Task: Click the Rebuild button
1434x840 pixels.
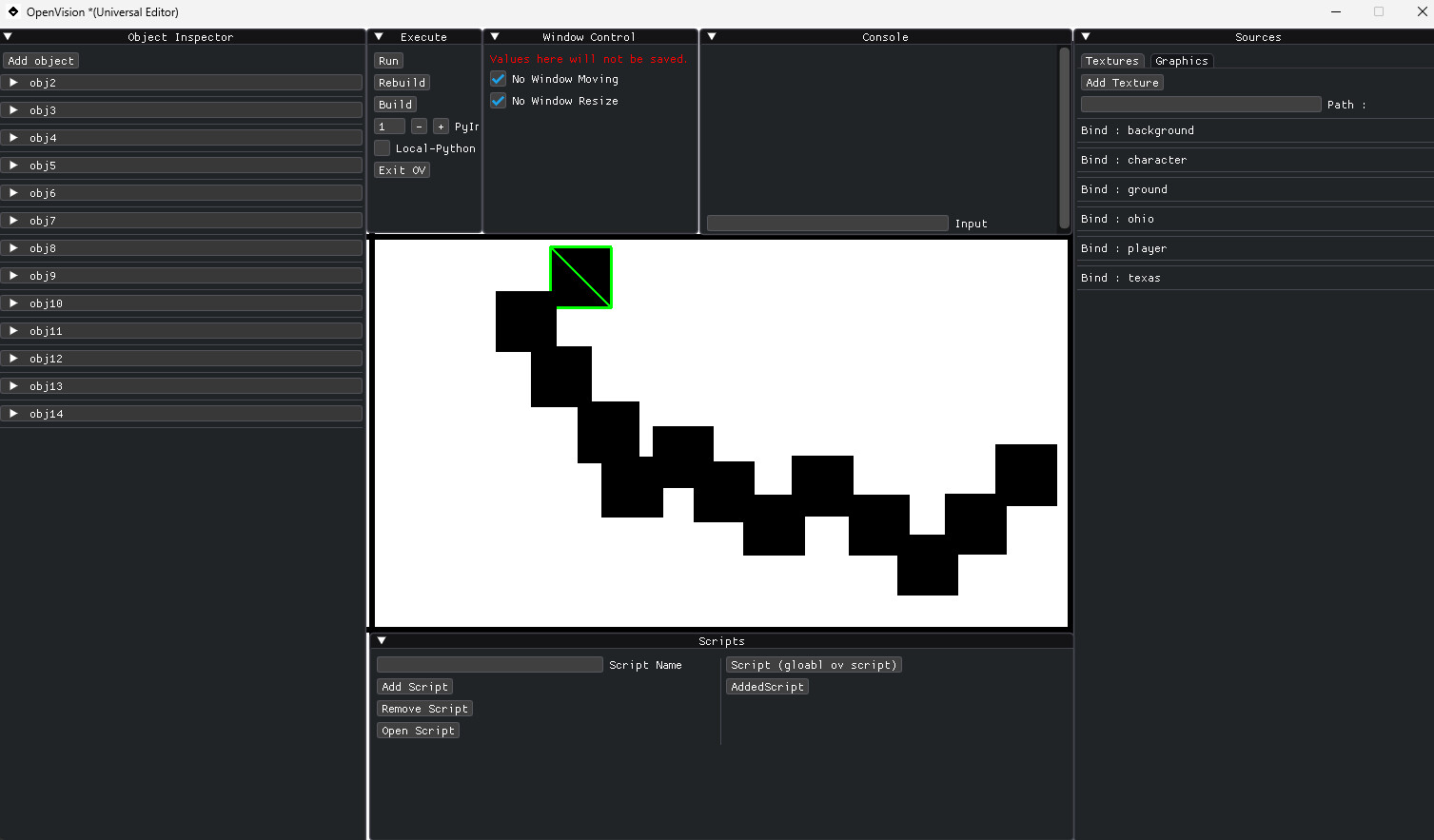Action: [401, 82]
